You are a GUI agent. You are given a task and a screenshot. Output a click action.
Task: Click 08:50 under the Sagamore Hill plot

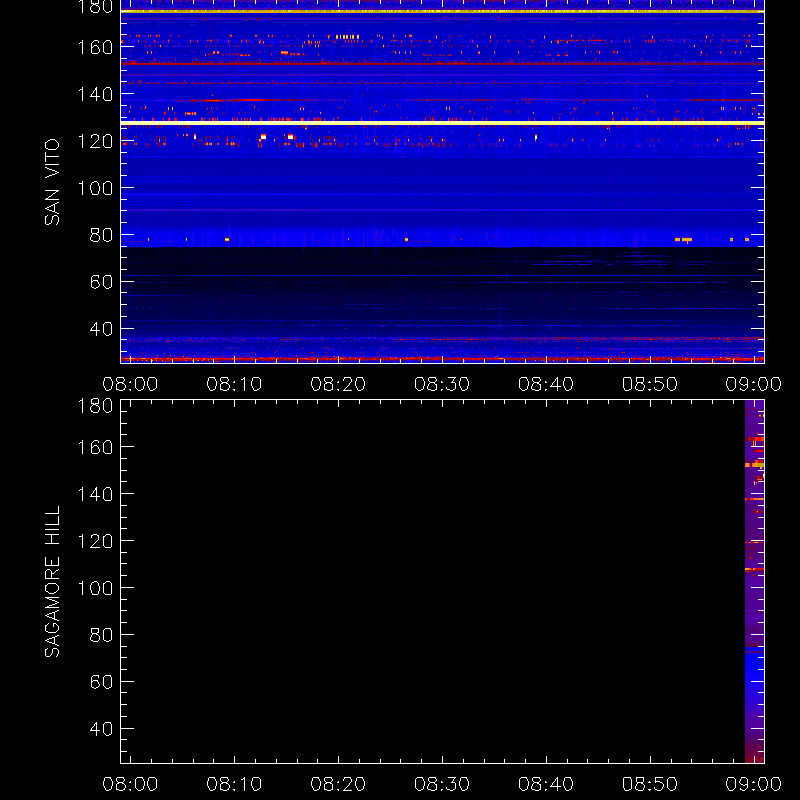pos(650,784)
